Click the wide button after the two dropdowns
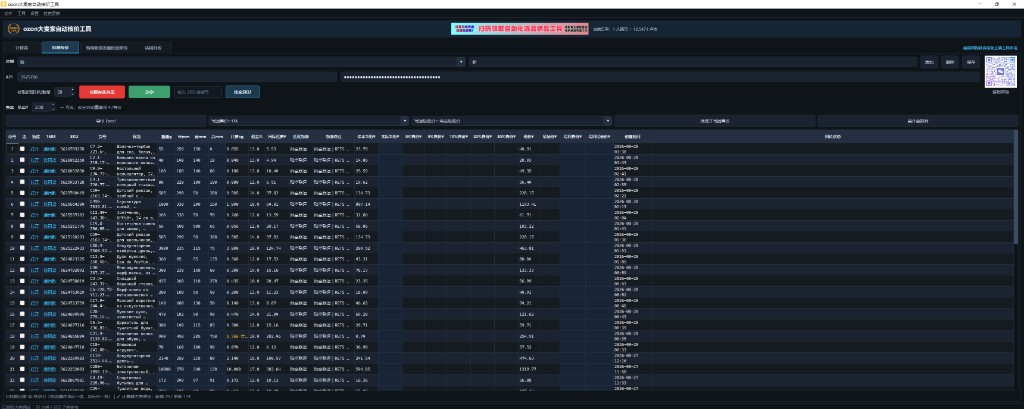This screenshot has height=409, width=1024. (714, 122)
